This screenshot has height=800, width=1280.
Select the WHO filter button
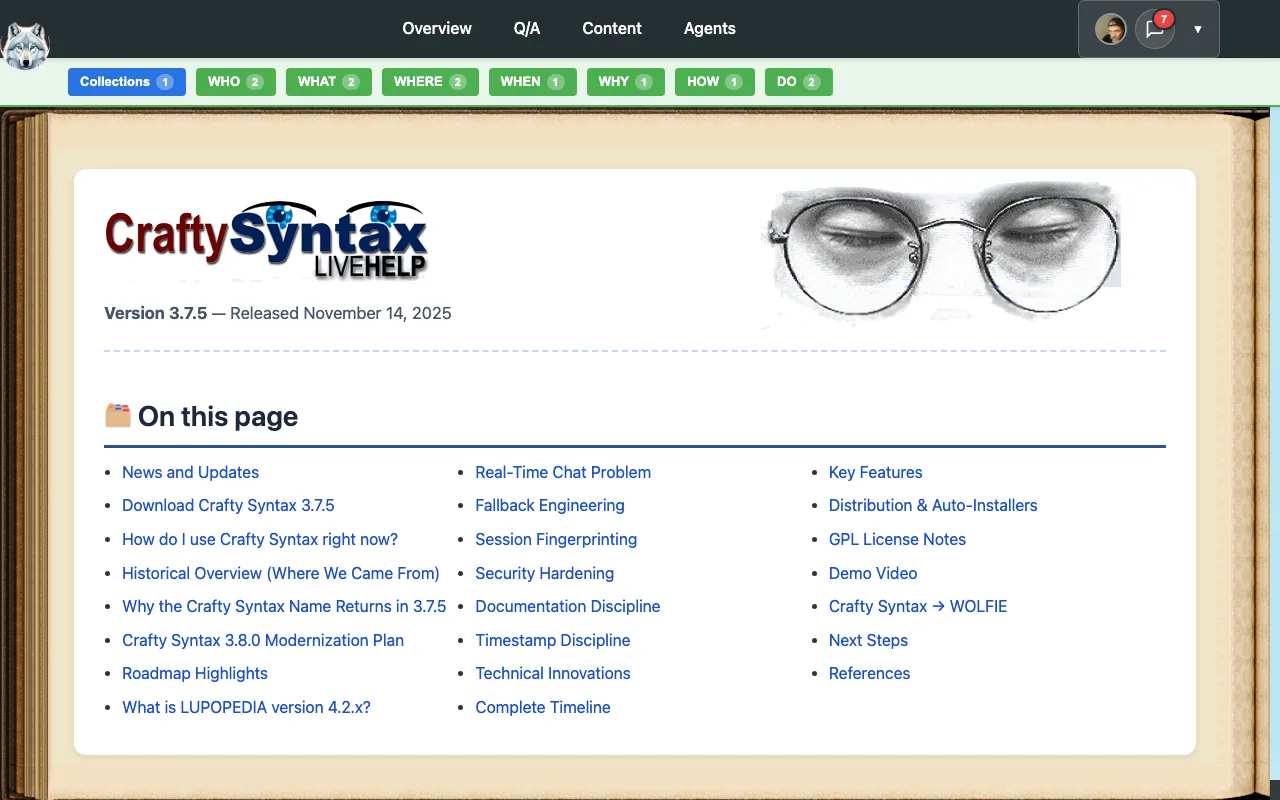(235, 82)
